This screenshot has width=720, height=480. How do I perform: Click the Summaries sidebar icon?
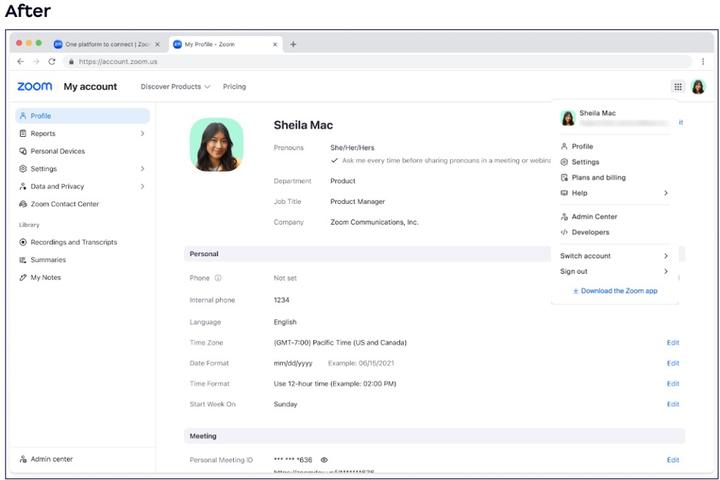23,260
